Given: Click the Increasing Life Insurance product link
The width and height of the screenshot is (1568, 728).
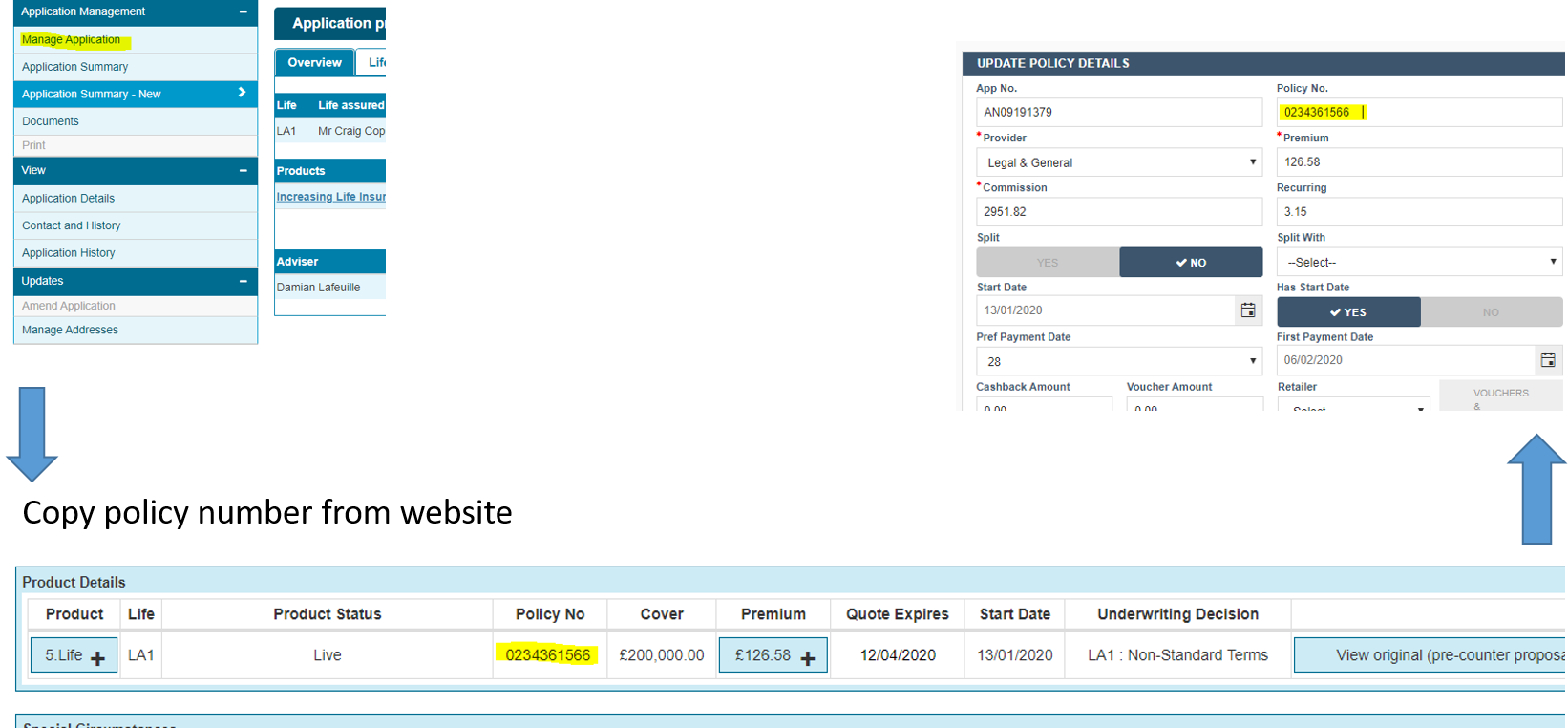Looking at the screenshot, I should coord(330,197).
